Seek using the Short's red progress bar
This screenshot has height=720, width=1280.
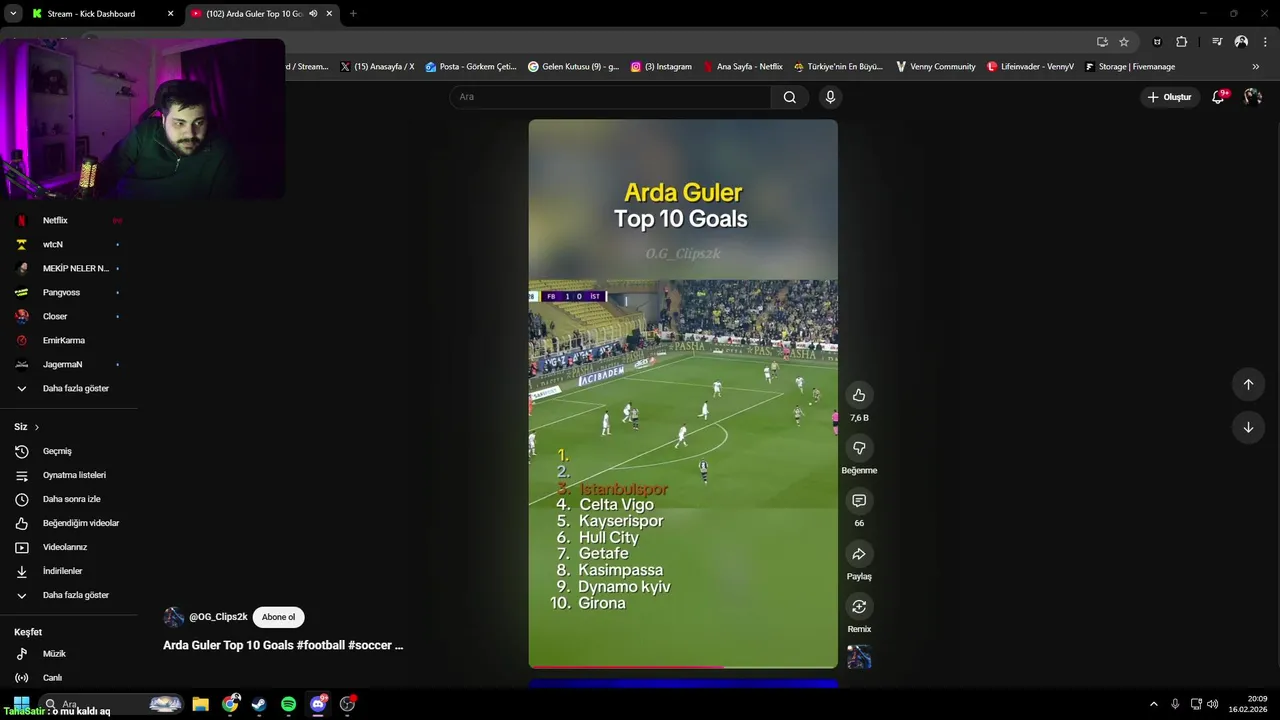point(683,666)
